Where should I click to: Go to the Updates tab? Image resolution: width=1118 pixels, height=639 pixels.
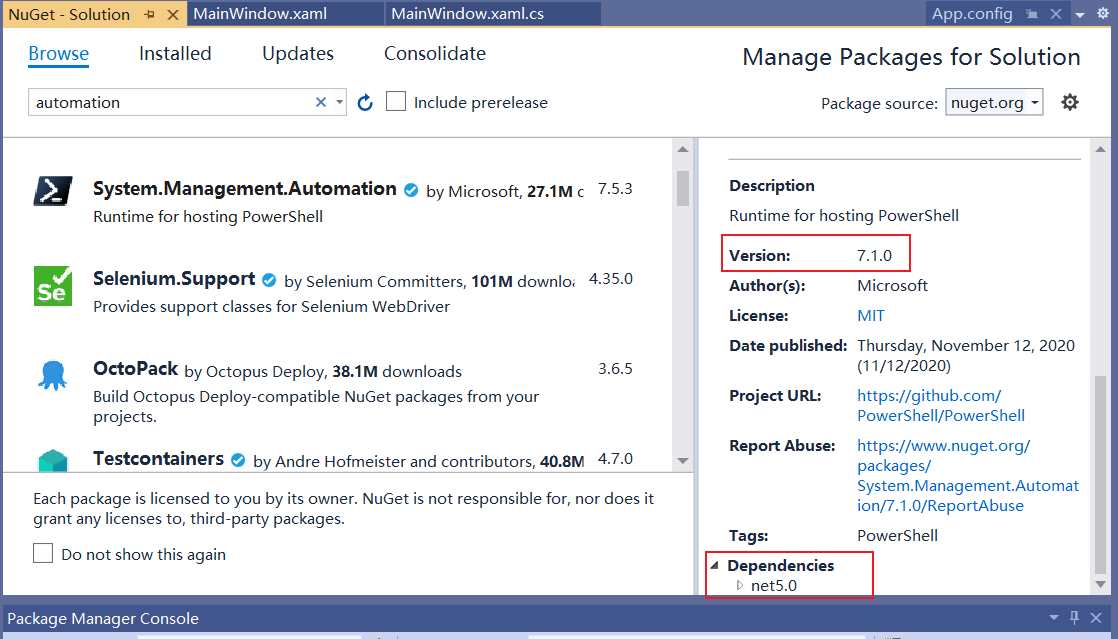tap(298, 53)
